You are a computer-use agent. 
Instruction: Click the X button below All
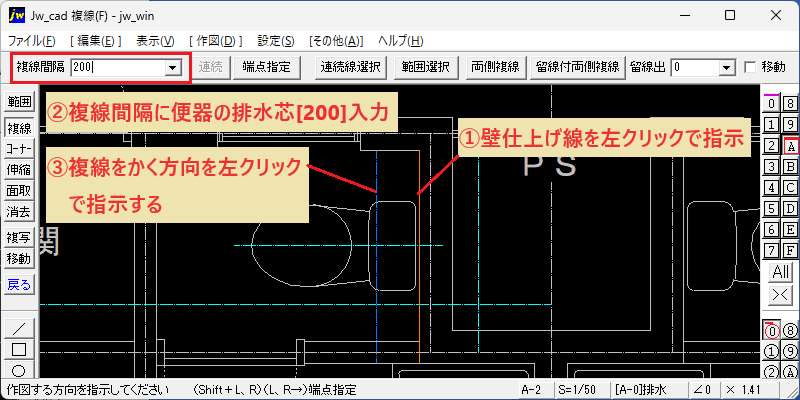click(781, 295)
